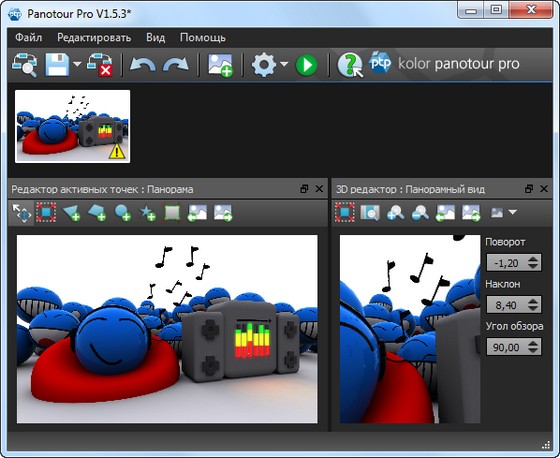Click the undo arrow in main toolbar
This screenshot has height=458, width=560.
142,65
